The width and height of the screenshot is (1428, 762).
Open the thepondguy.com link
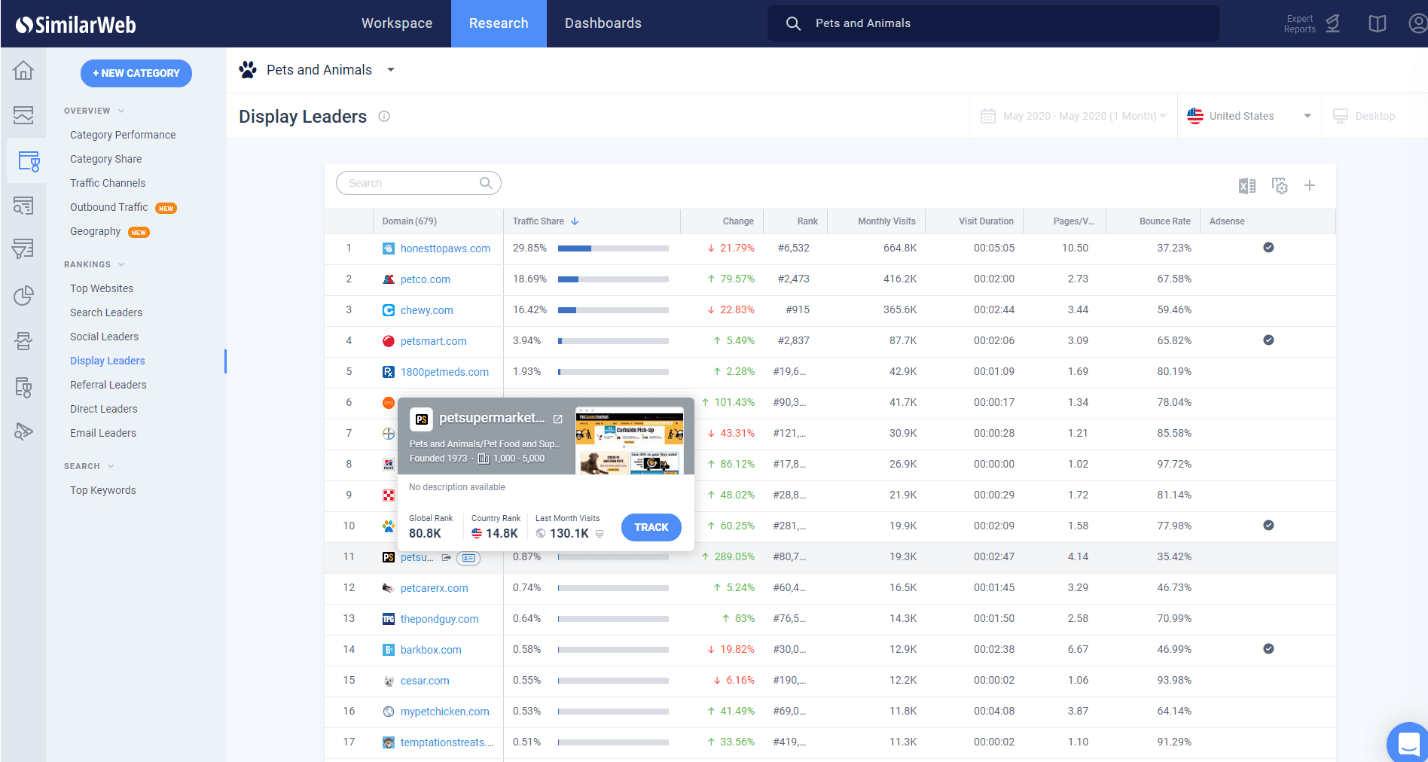click(439, 619)
